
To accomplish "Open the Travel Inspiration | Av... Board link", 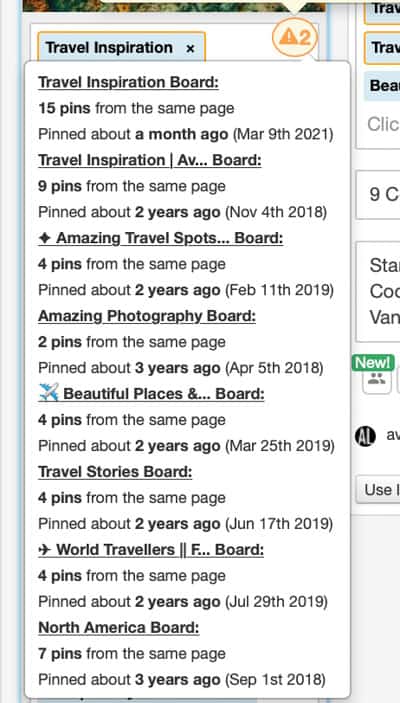I will tap(150, 160).
